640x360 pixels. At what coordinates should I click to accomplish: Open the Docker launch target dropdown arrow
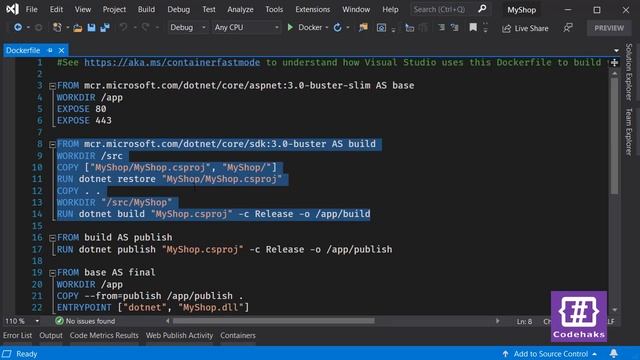tap(327, 28)
